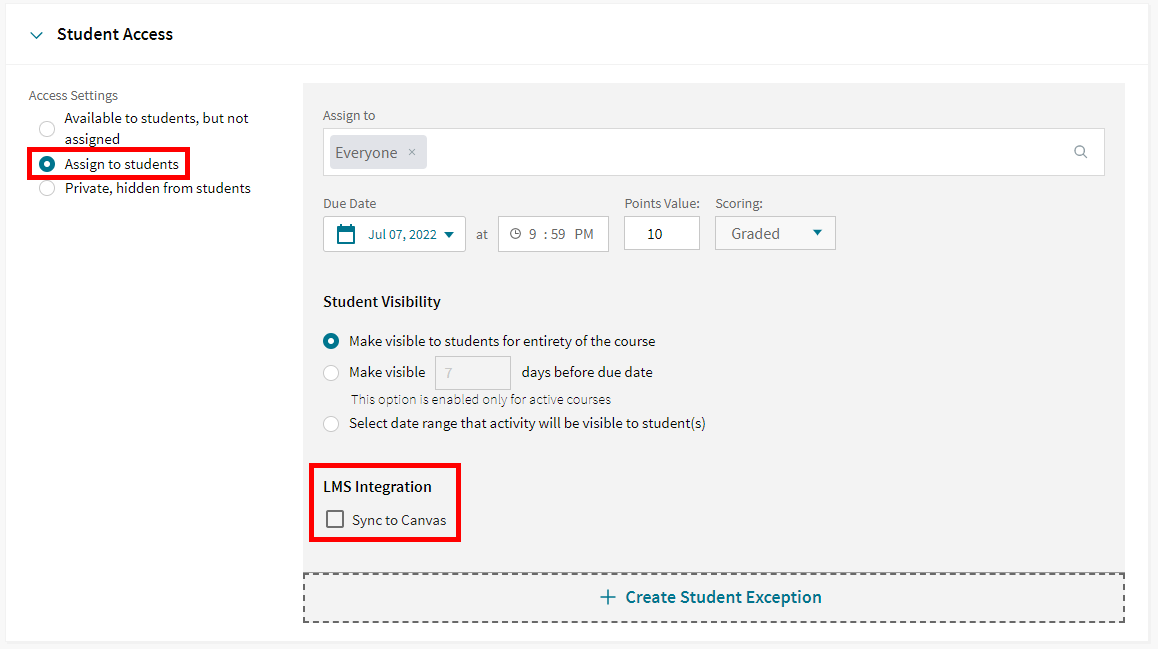Click the search magnifier in Assign to field
The height and width of the screenshot is (649, 1158).
click(1080, 151)
